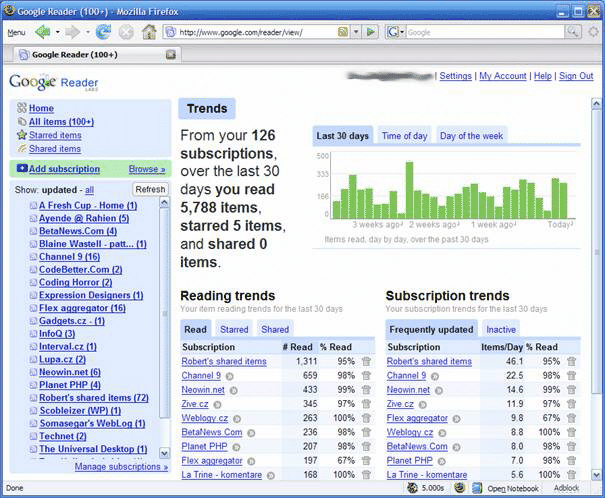The height and width of the screenshot is (498, 605).
Task: Open the Forward button history dropdown arrow
Action: (88, 32)
